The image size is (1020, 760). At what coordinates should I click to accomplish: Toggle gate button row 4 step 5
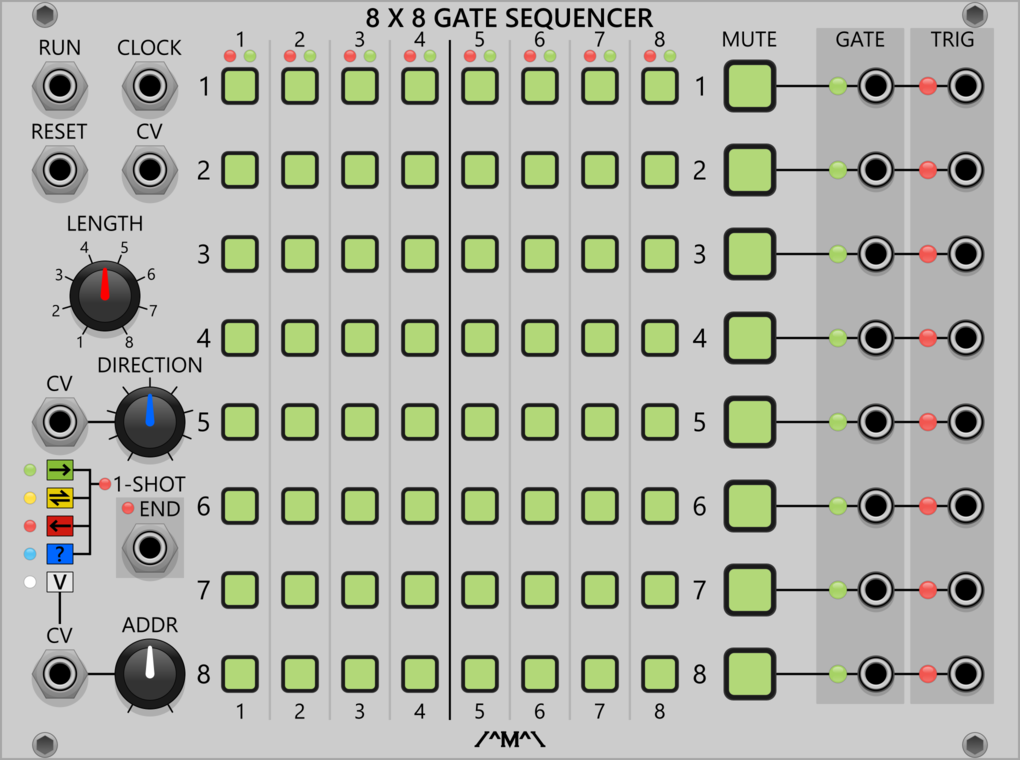[x=479, y=338]
